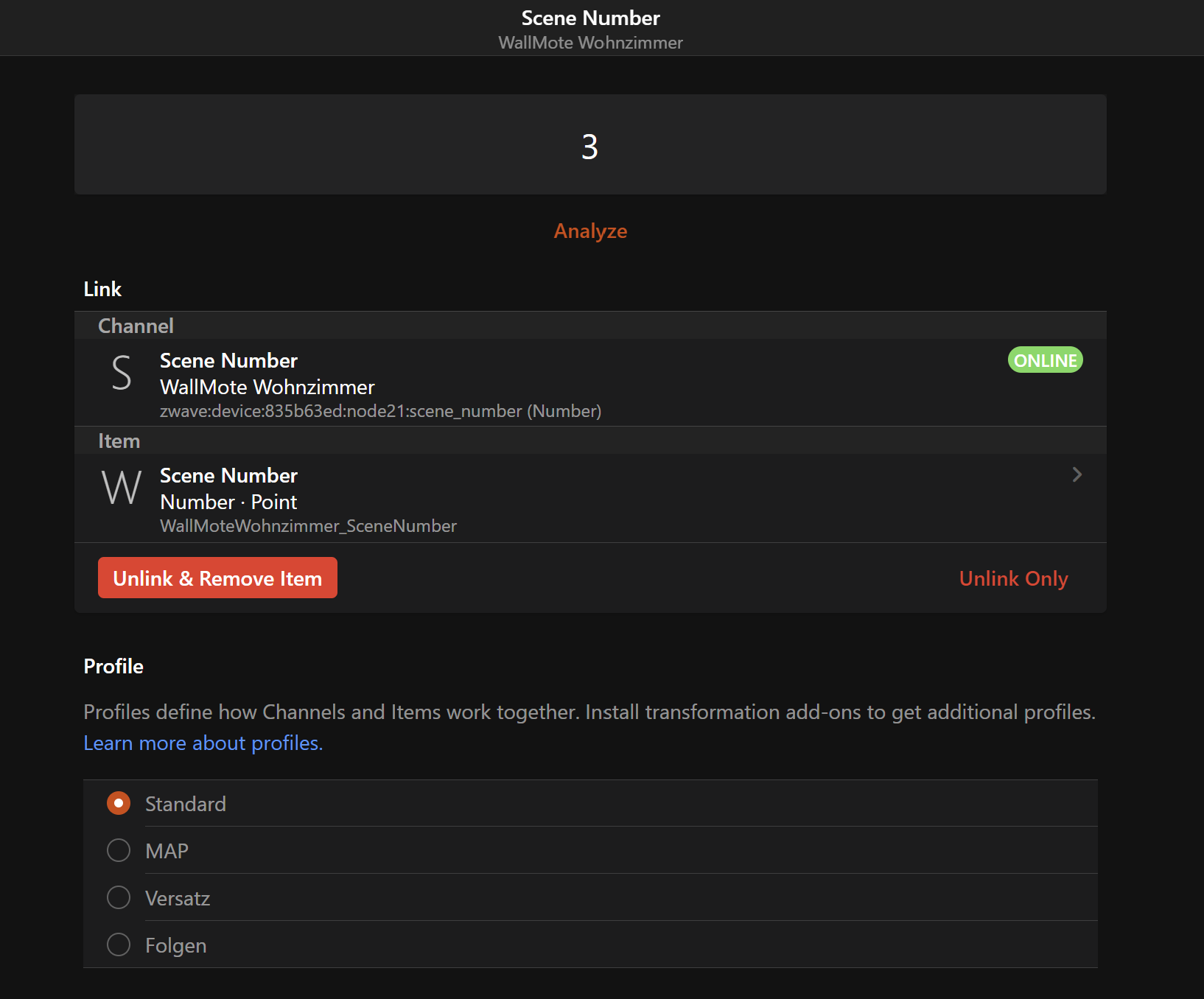Click the Channel section header
Screen dimensions: 1204x999
pyautogui.click(x=136, y=325)
